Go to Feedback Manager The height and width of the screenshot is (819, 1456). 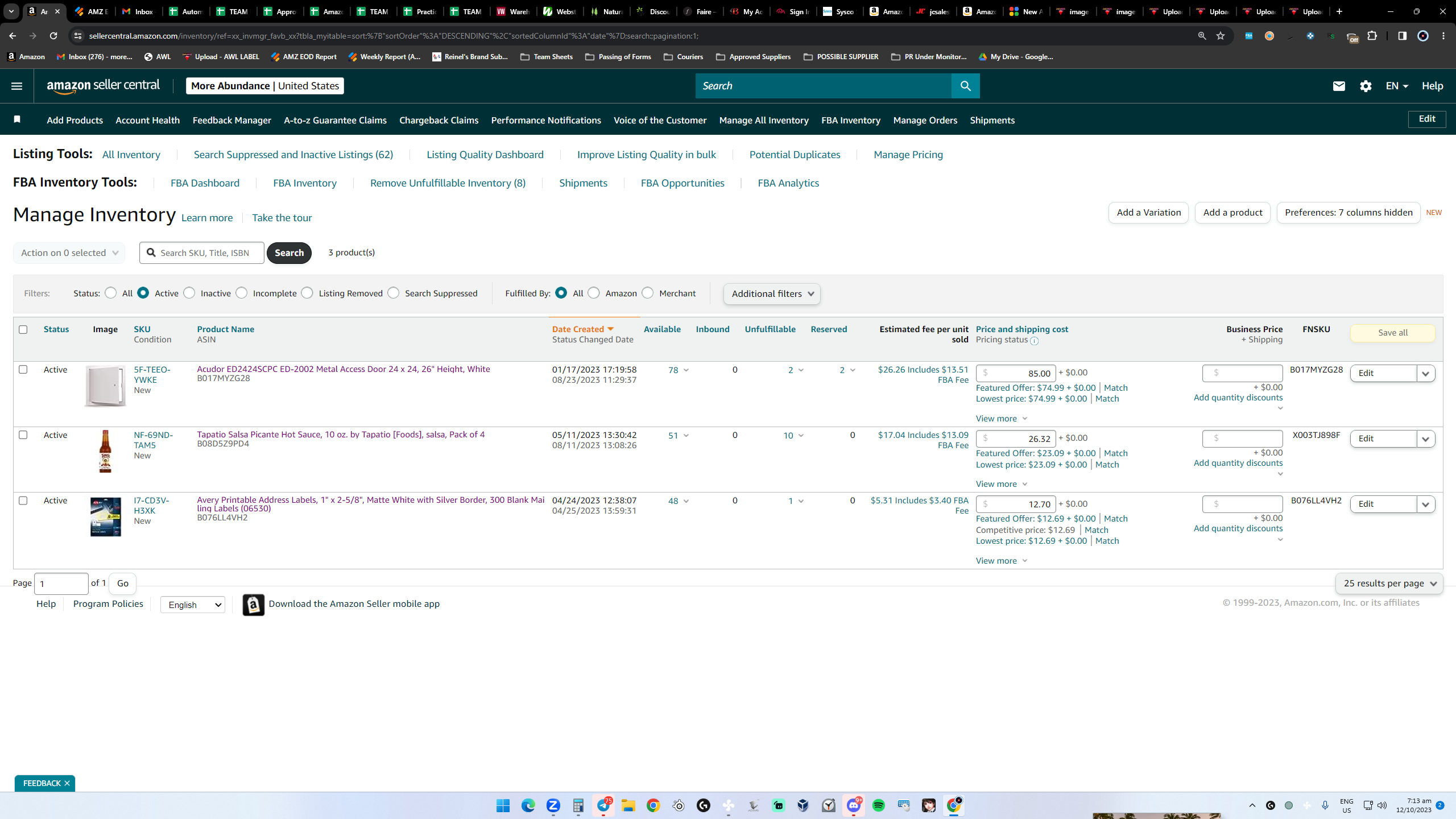[x=232, y=120]
